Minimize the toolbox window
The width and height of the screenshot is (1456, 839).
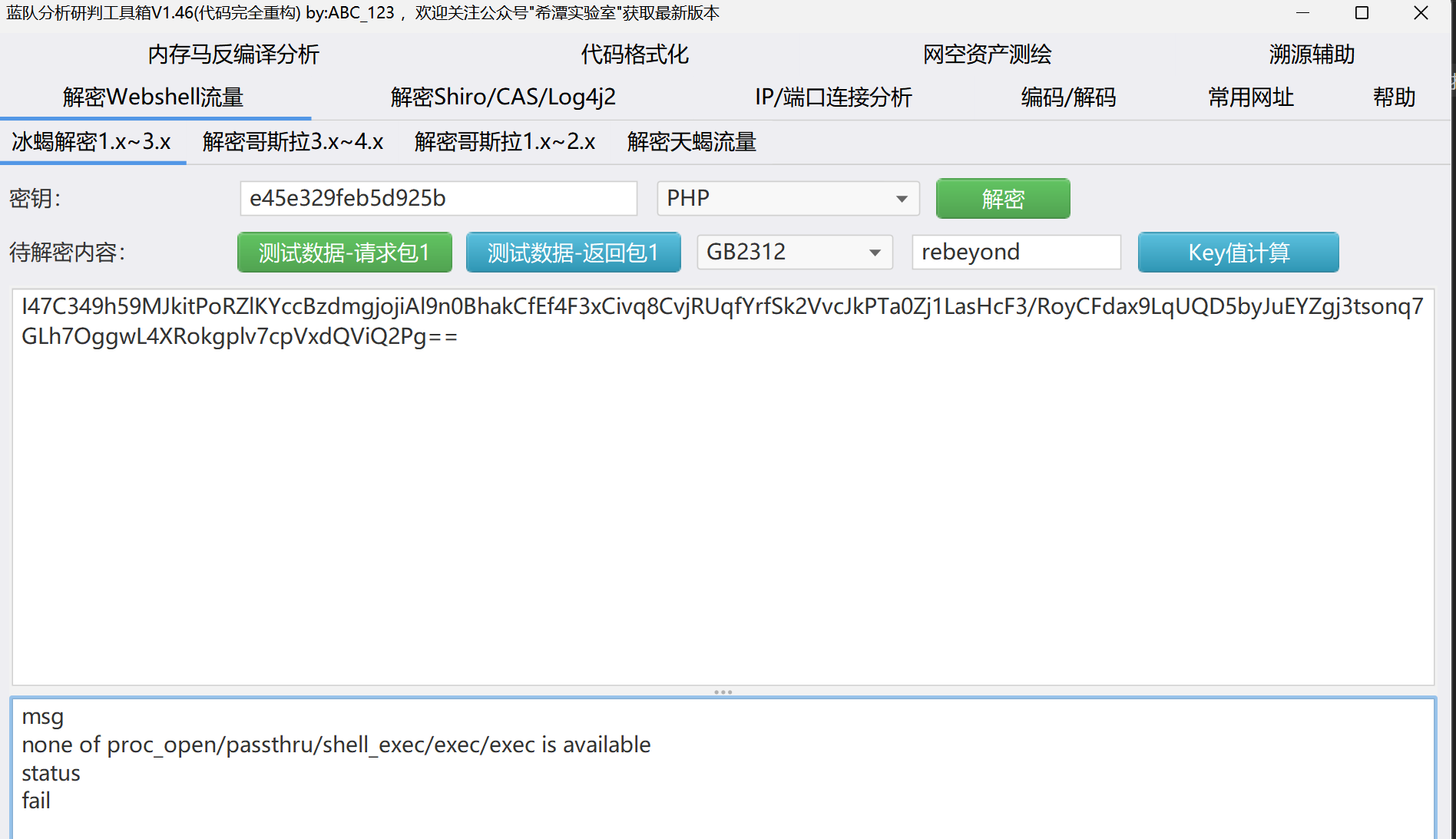pyautogui.click(x=1302, y=13)
